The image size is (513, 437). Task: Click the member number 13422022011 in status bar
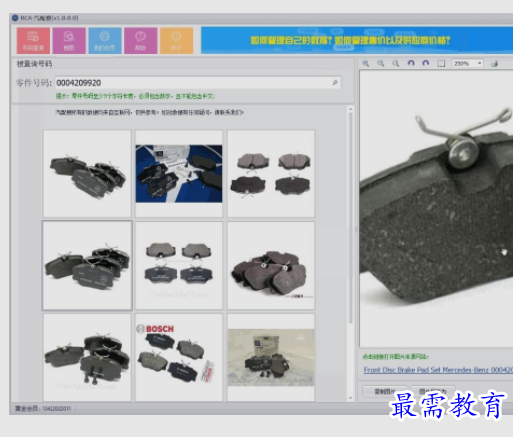click(x=56, y=409)
